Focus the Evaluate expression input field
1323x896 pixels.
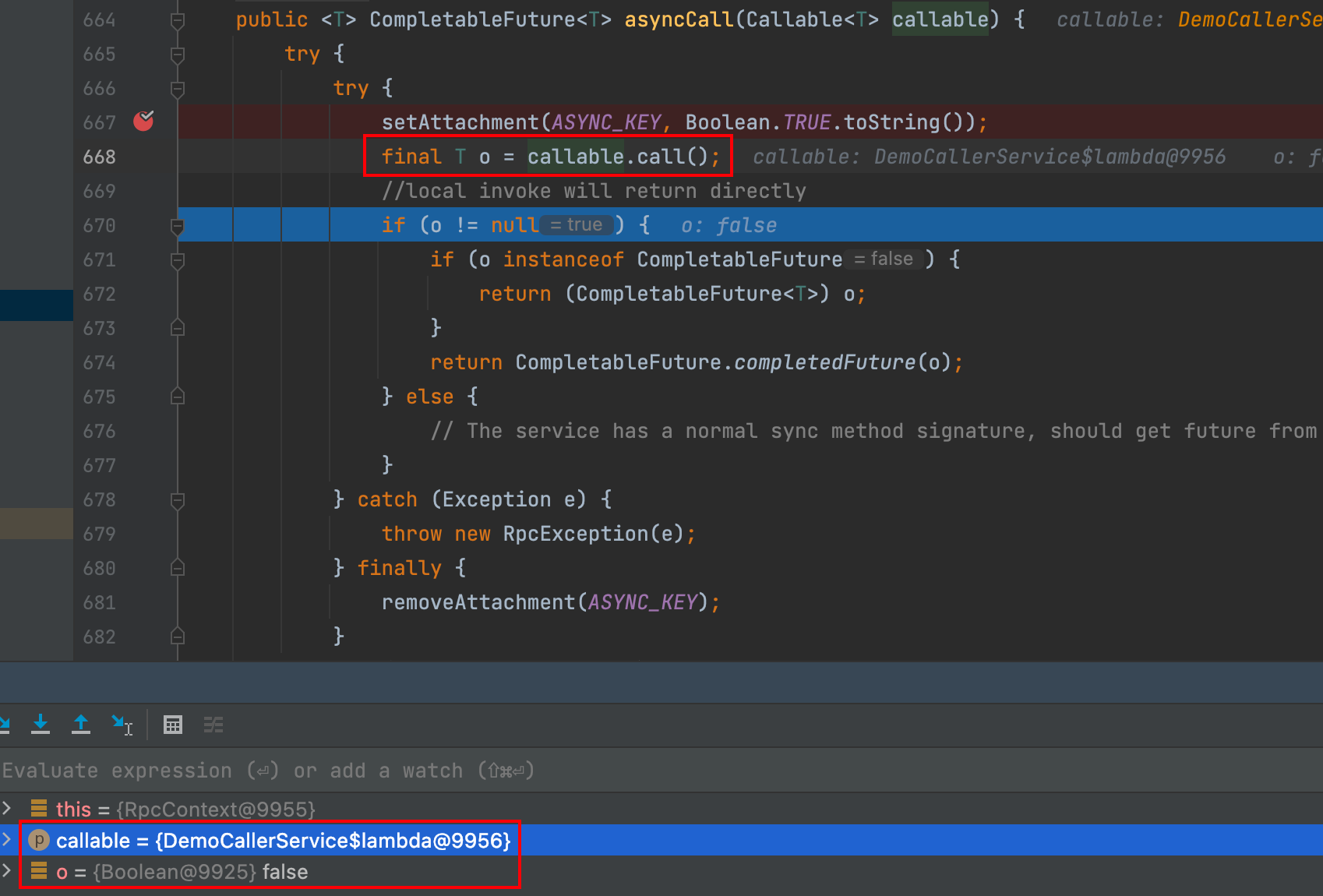(661, 771)
